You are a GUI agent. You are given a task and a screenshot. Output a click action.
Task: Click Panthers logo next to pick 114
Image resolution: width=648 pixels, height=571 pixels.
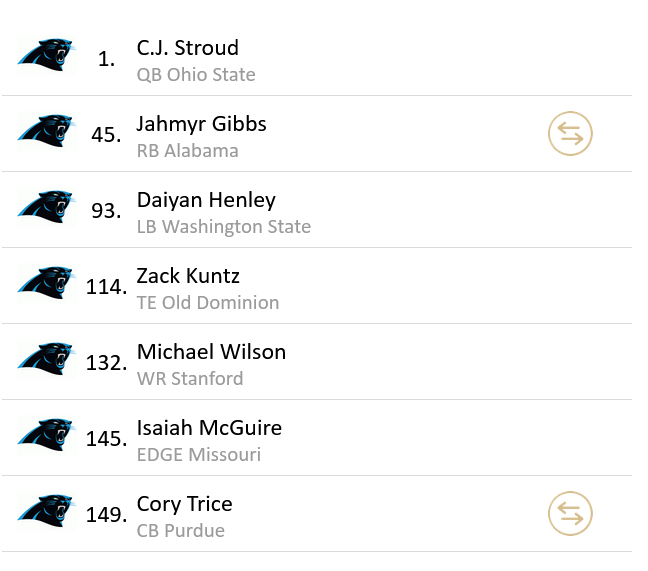(x=46, y=284)
